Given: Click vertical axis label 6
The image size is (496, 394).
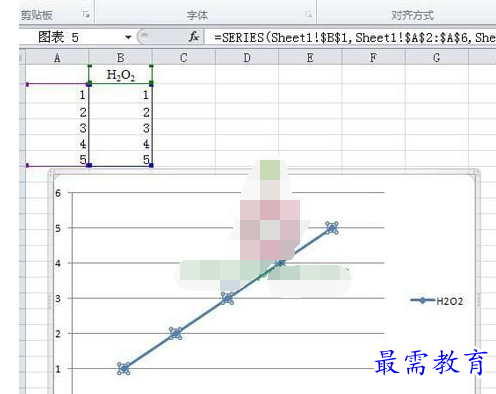Looking at the screenshot, I should (x=58, y=193).
